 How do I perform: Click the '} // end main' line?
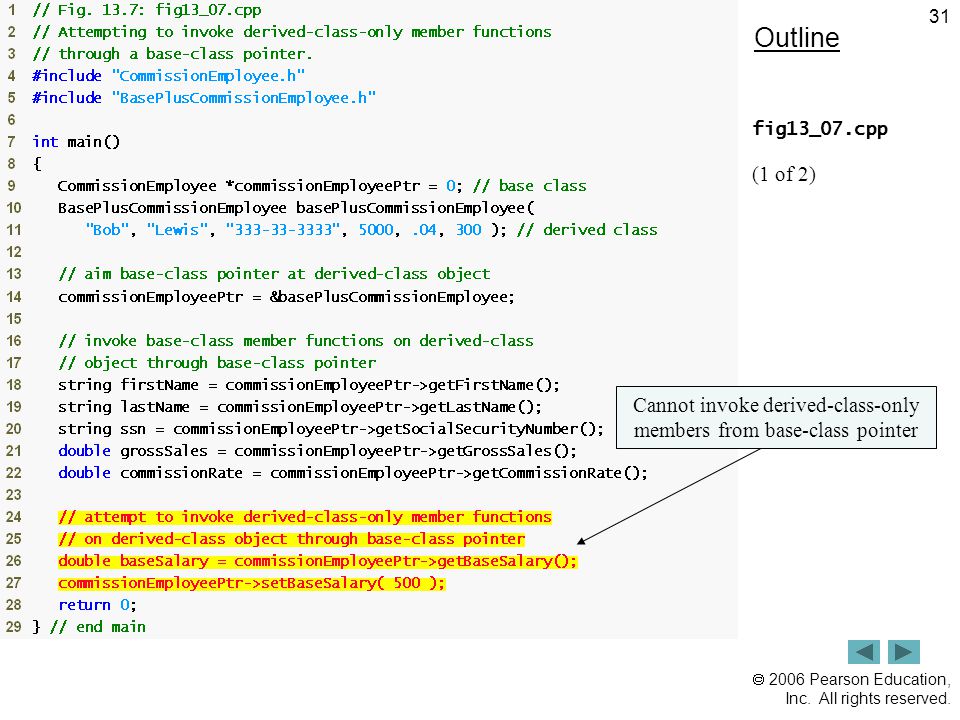click(89, 628)
